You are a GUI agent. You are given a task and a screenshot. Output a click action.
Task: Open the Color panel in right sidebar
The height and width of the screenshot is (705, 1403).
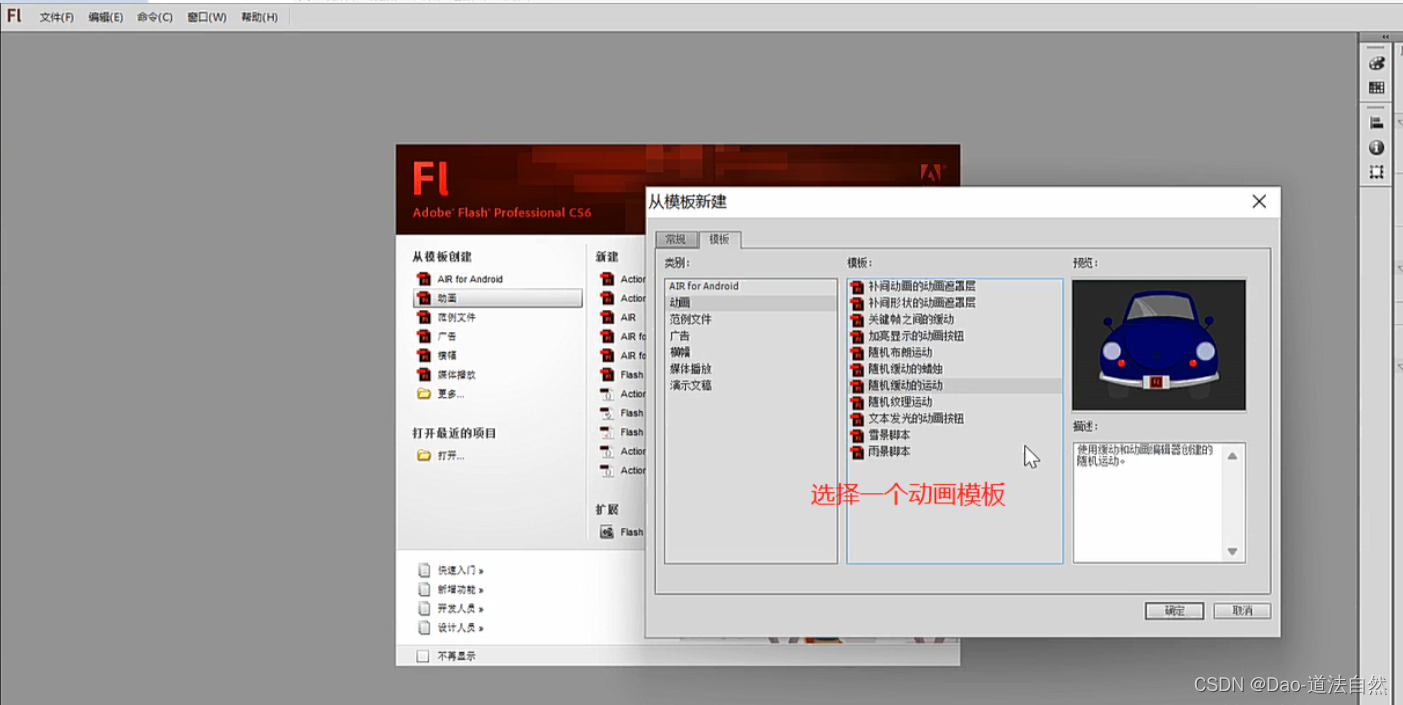pyautogui.click(x=1376, y=62)
